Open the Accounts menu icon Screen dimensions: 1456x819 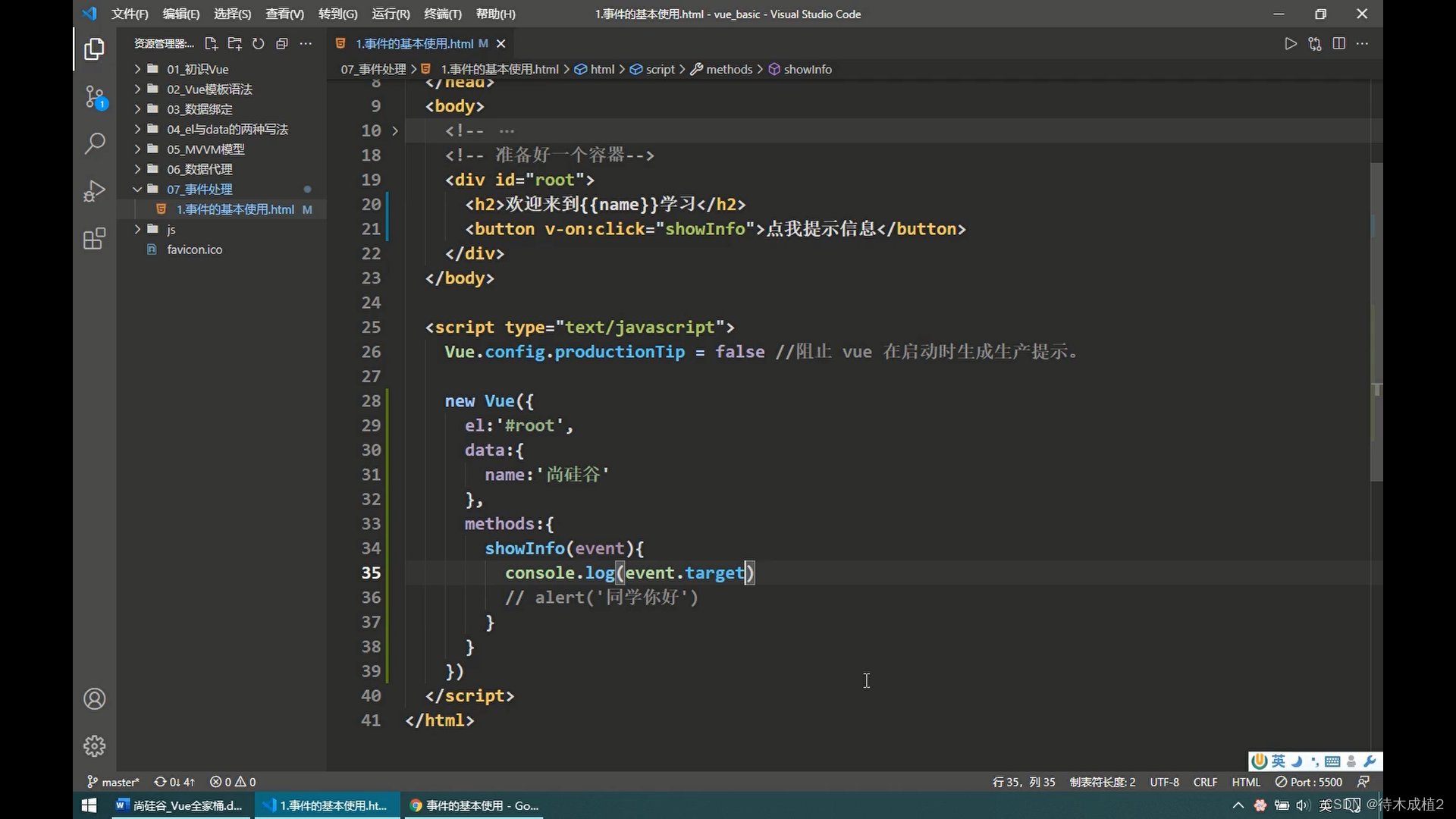pyautogui.click(x=94, y=699)
